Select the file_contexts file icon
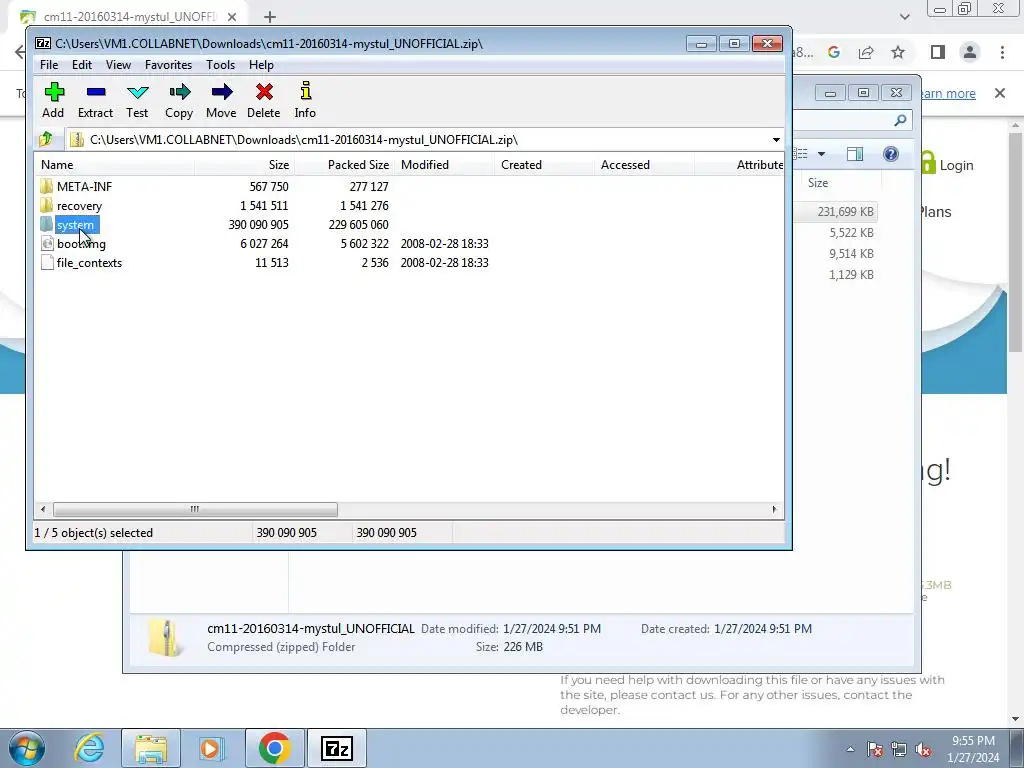This screenshot has width=1024, height=768. 46,263
